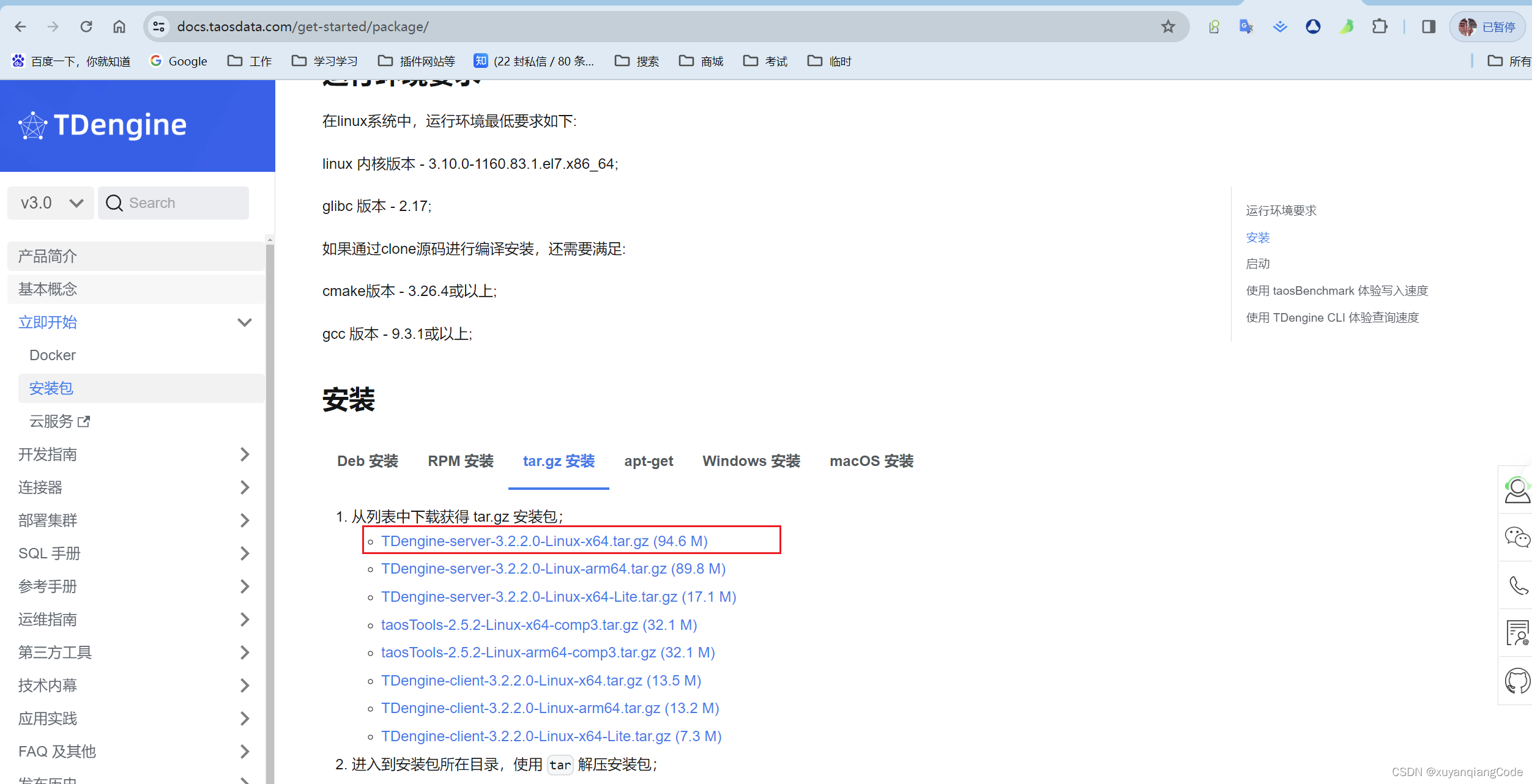Expand the 部署集群 section
Image resolution: width=1532 pixels, height=784 pixels.
tap(245, 520)
